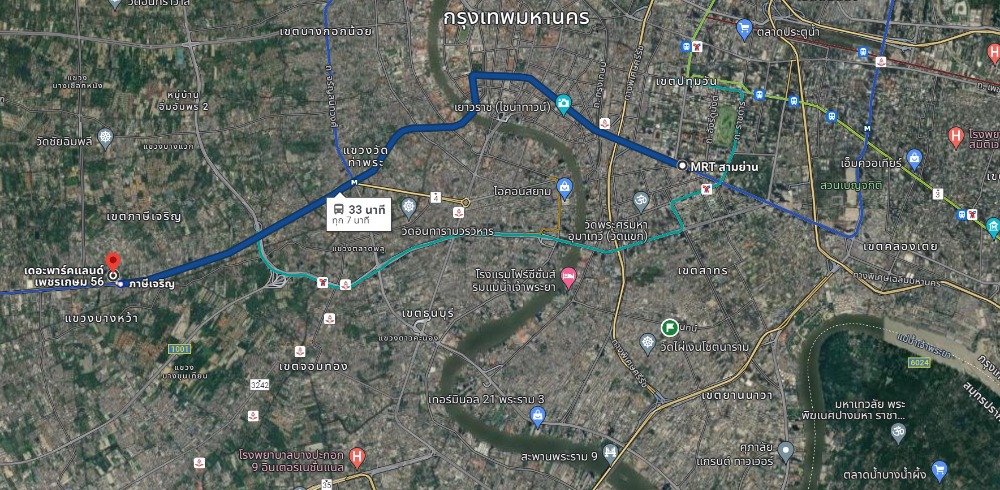This screenshot has width=1000, height=490.
Task: Select the วัดพระศรีมหาอุมาเทวี Hindu temple icon
Action: [x=641, y=202]
